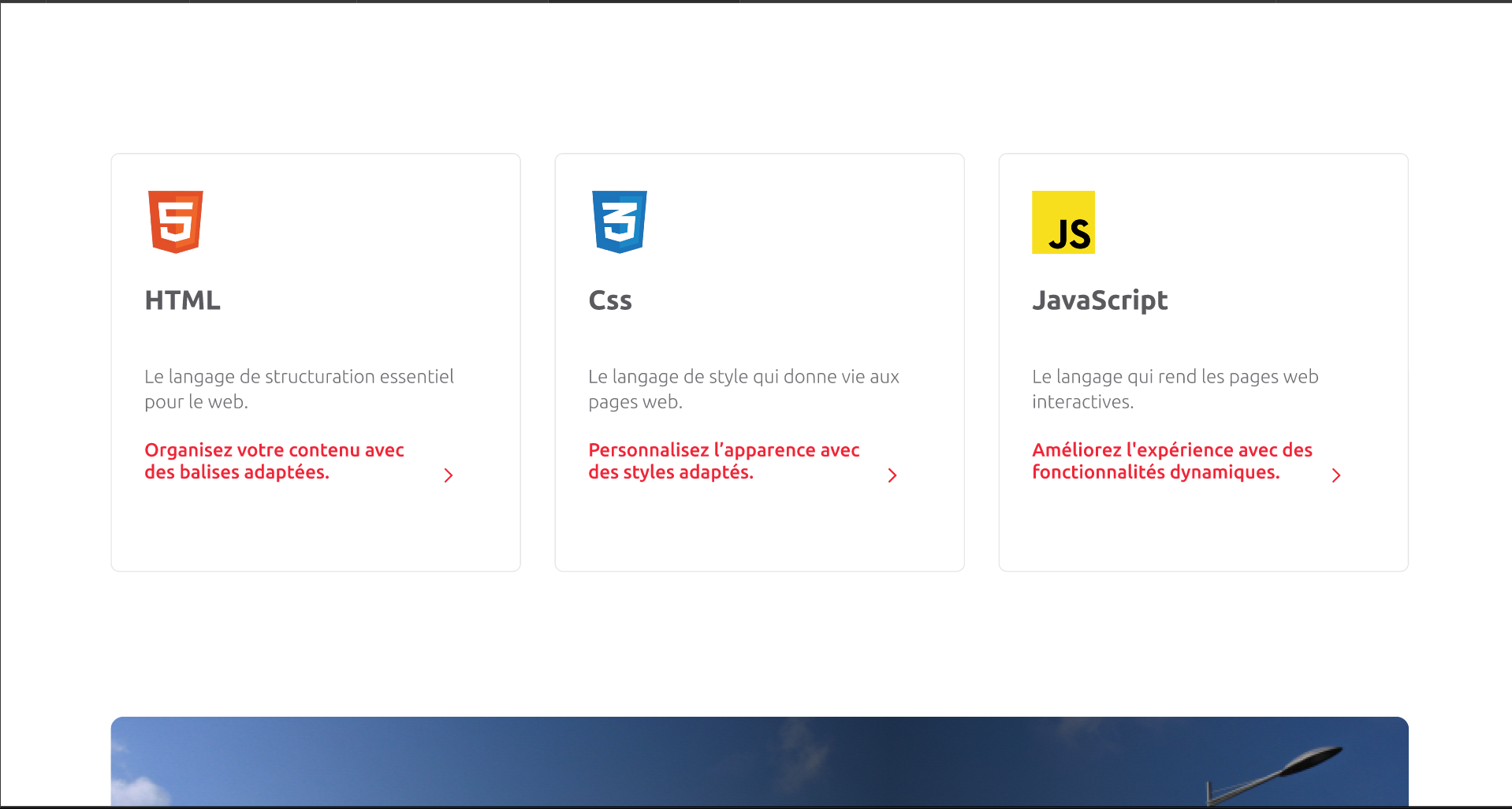Click text 'Le langage qui rend les pages web interactives.'
Screen dimensions: 1512x809
(1175, 390)
